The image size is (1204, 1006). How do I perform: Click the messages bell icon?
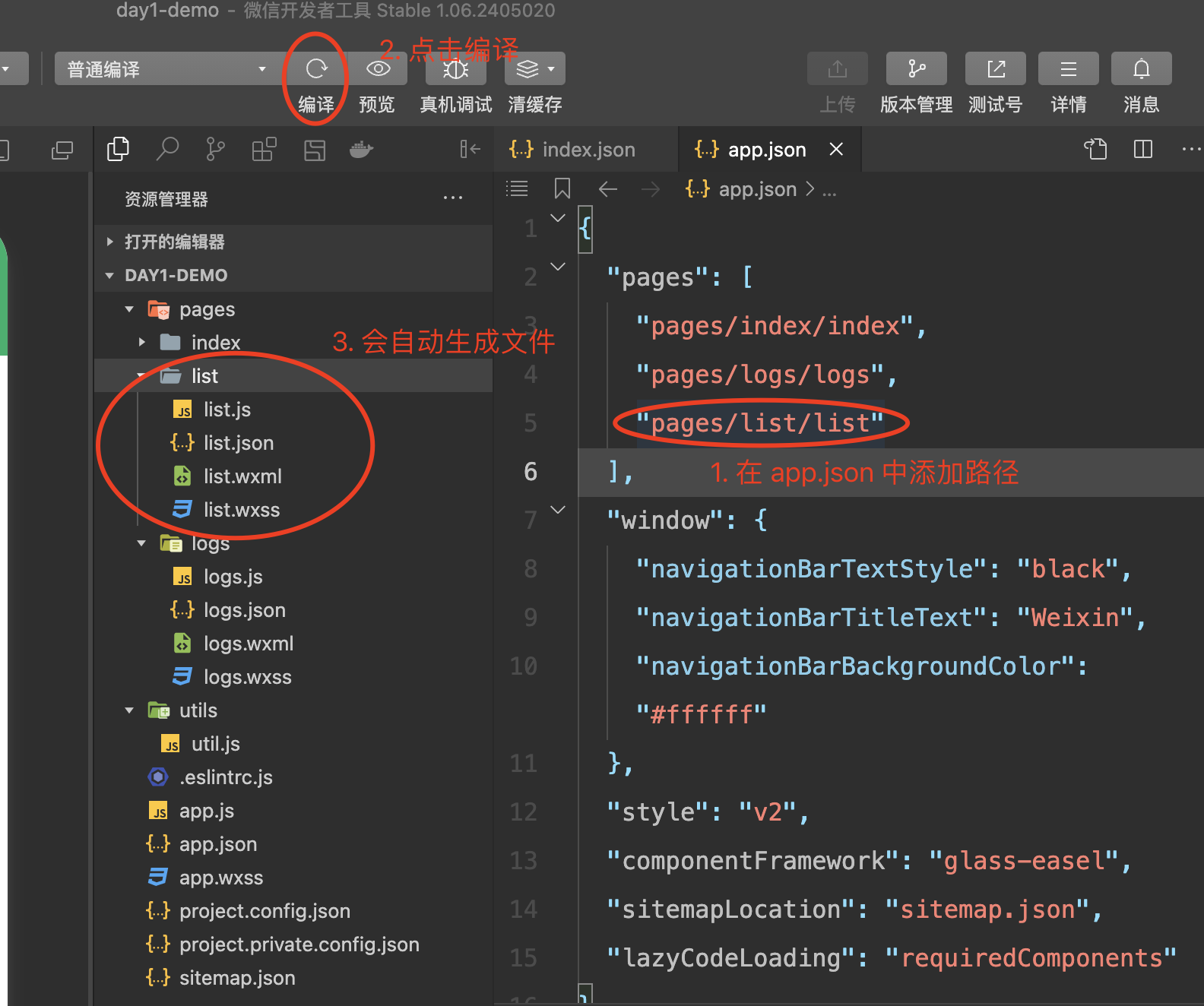click(x=1141, y=69)
